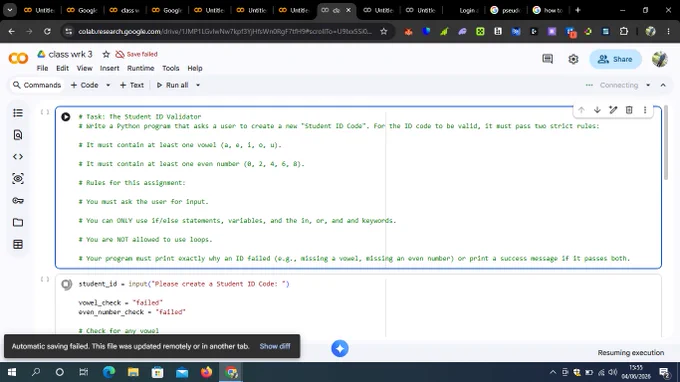Click the notebook vertical scrollbar
Viewport: 680px width, 382px height.
tap(666, 143)
